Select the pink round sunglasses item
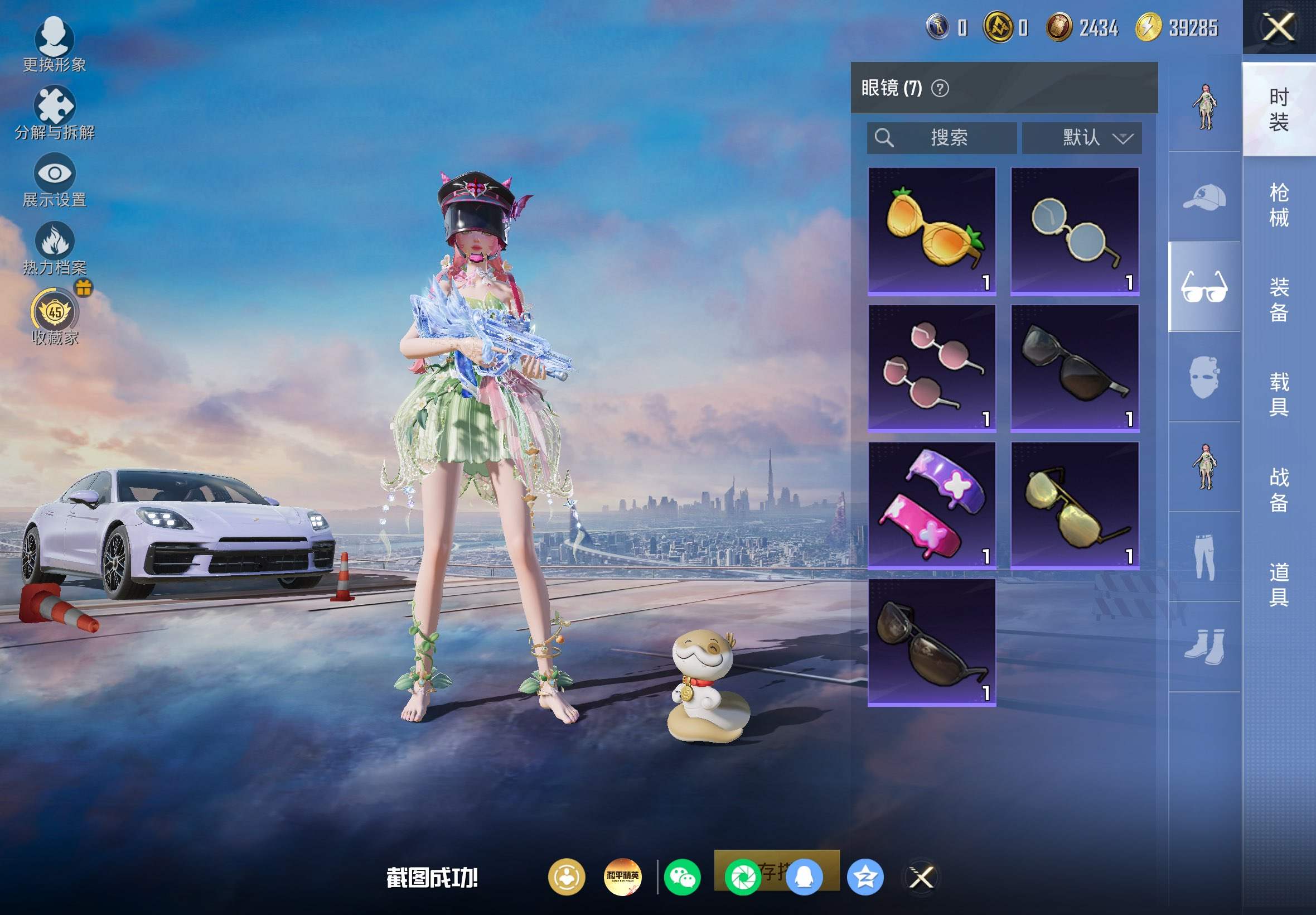Viewport: 1316px width, 915px height. [932, 368]
